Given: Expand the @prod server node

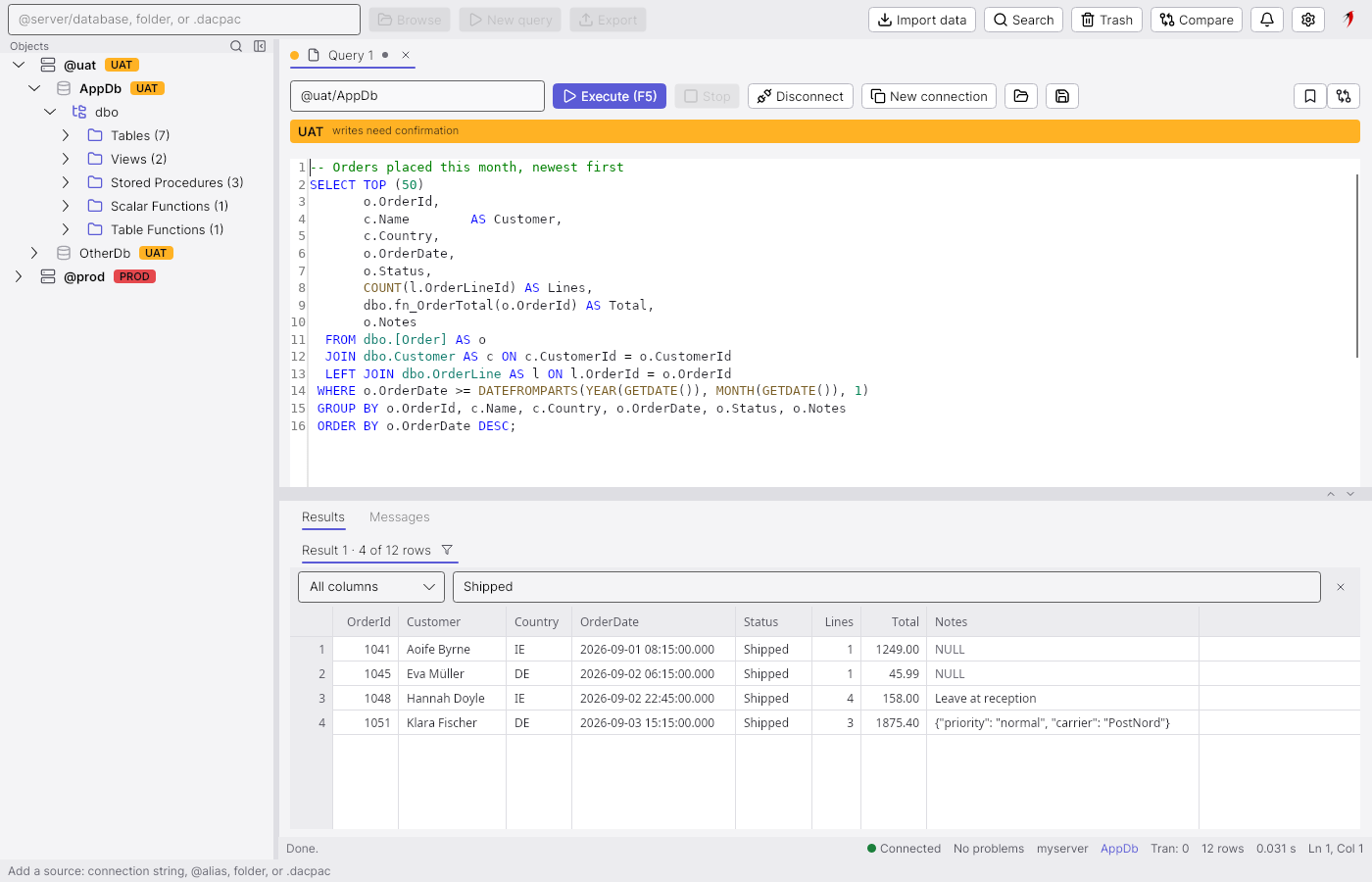Looking at the screenshot, I should coord(19,276).
